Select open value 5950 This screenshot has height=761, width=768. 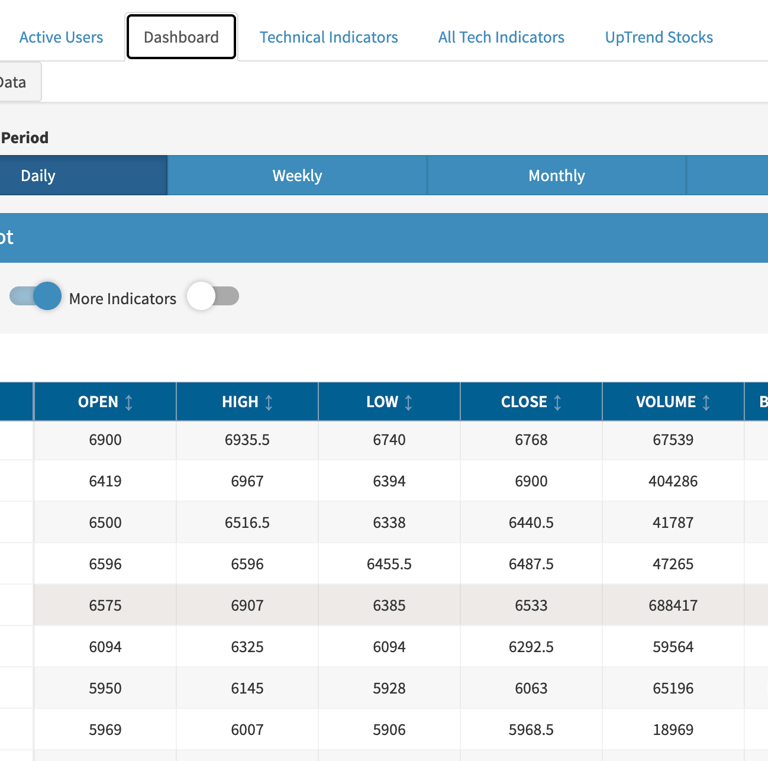pyautogui.click(x=105, y=689)
